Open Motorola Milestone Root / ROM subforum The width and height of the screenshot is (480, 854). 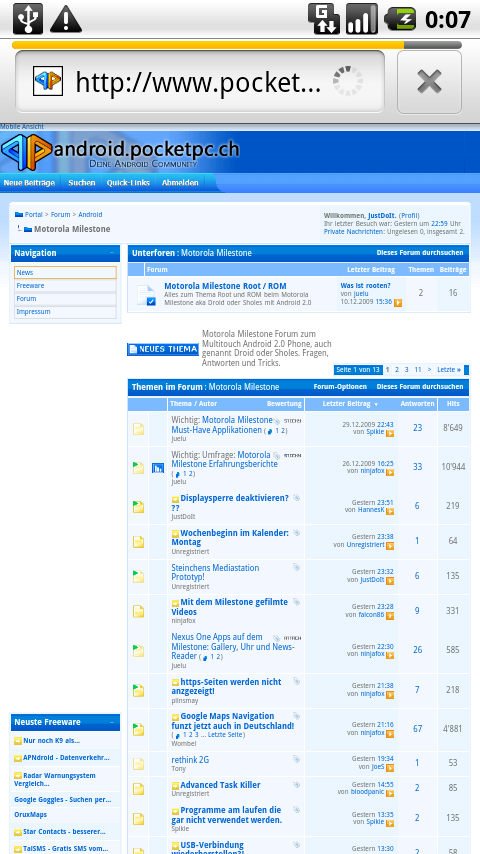click(x=225, y=286)
